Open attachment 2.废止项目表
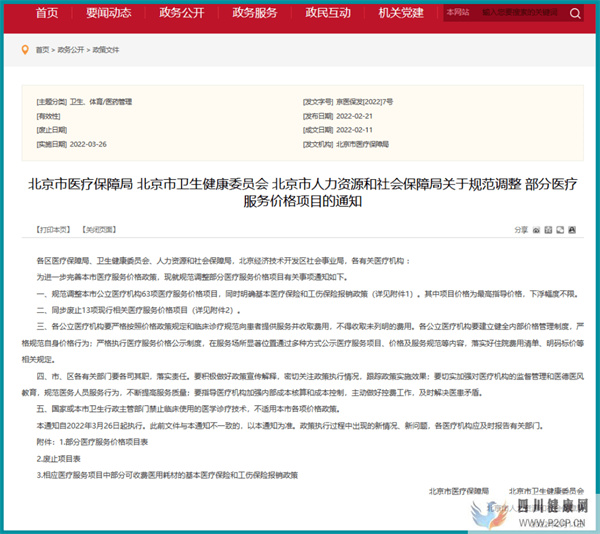 (x=59, y=459)
